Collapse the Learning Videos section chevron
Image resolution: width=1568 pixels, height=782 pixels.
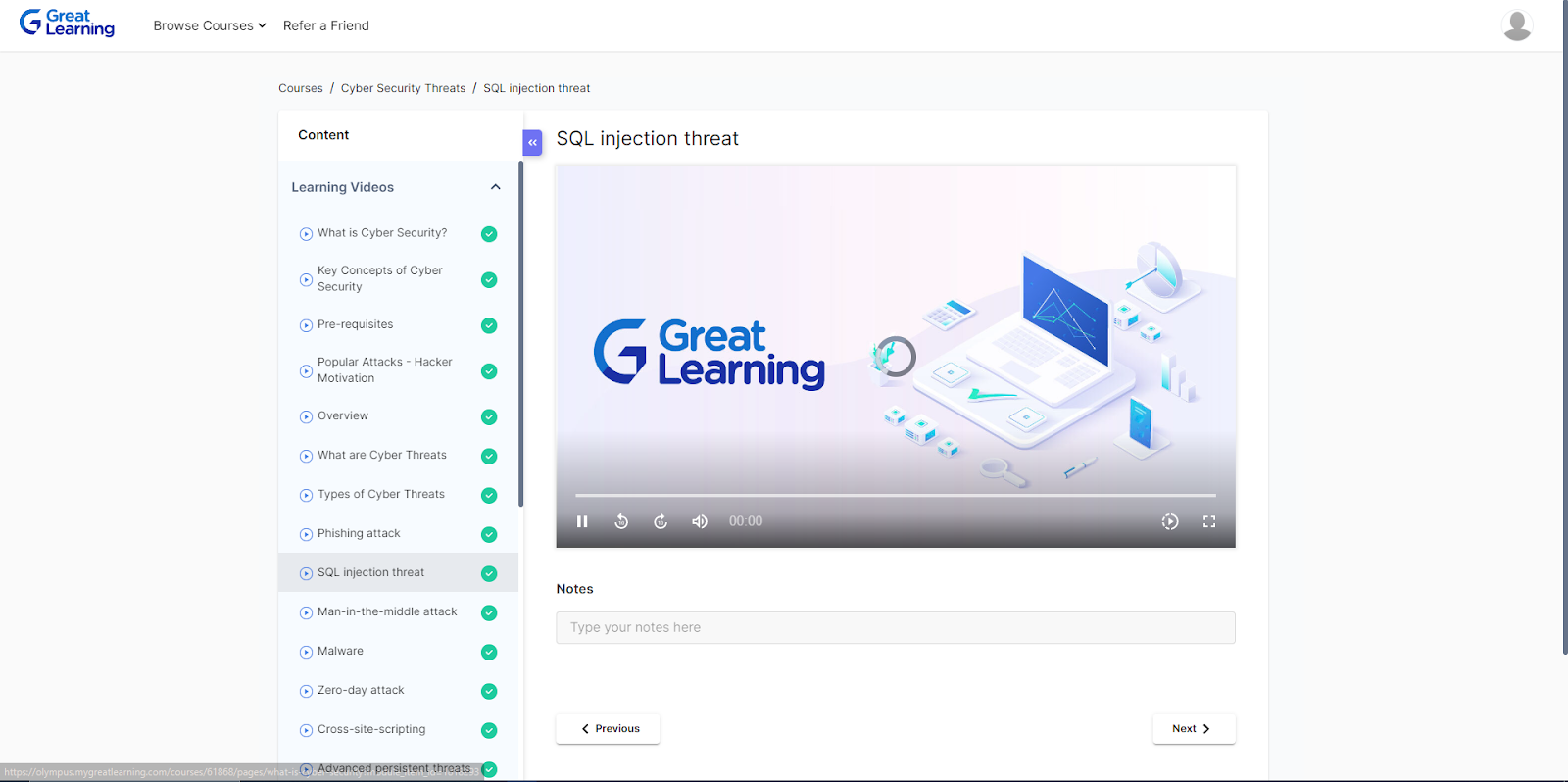[496, 187]
